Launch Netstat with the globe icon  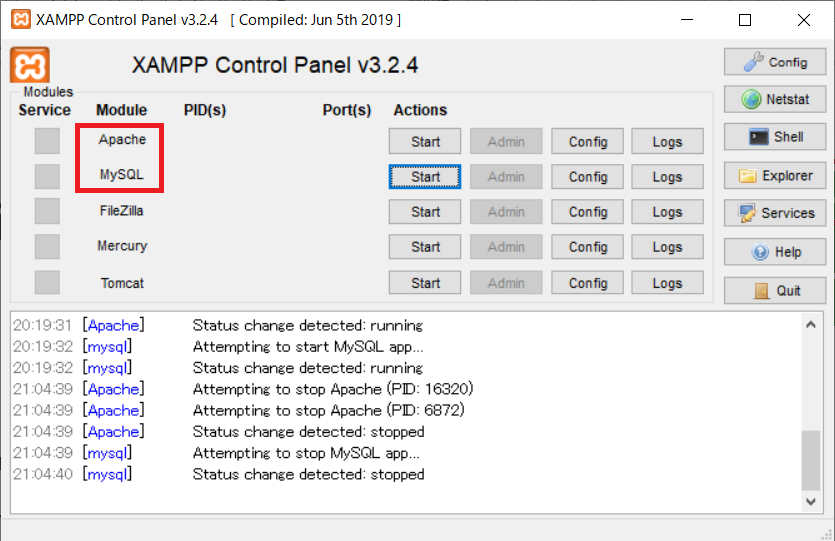click(x=775, y=99)
